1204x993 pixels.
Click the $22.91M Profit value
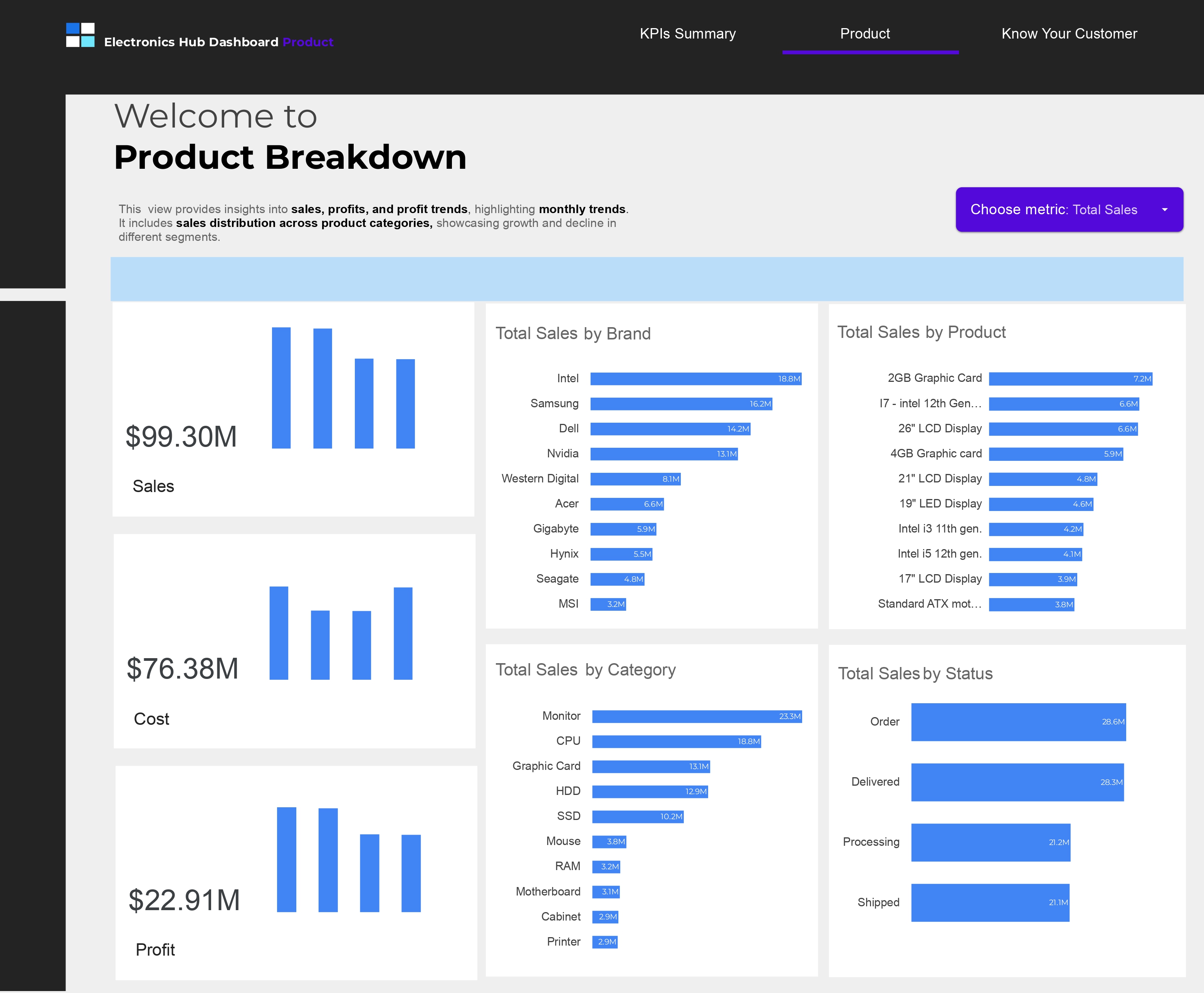click(184, 901)
